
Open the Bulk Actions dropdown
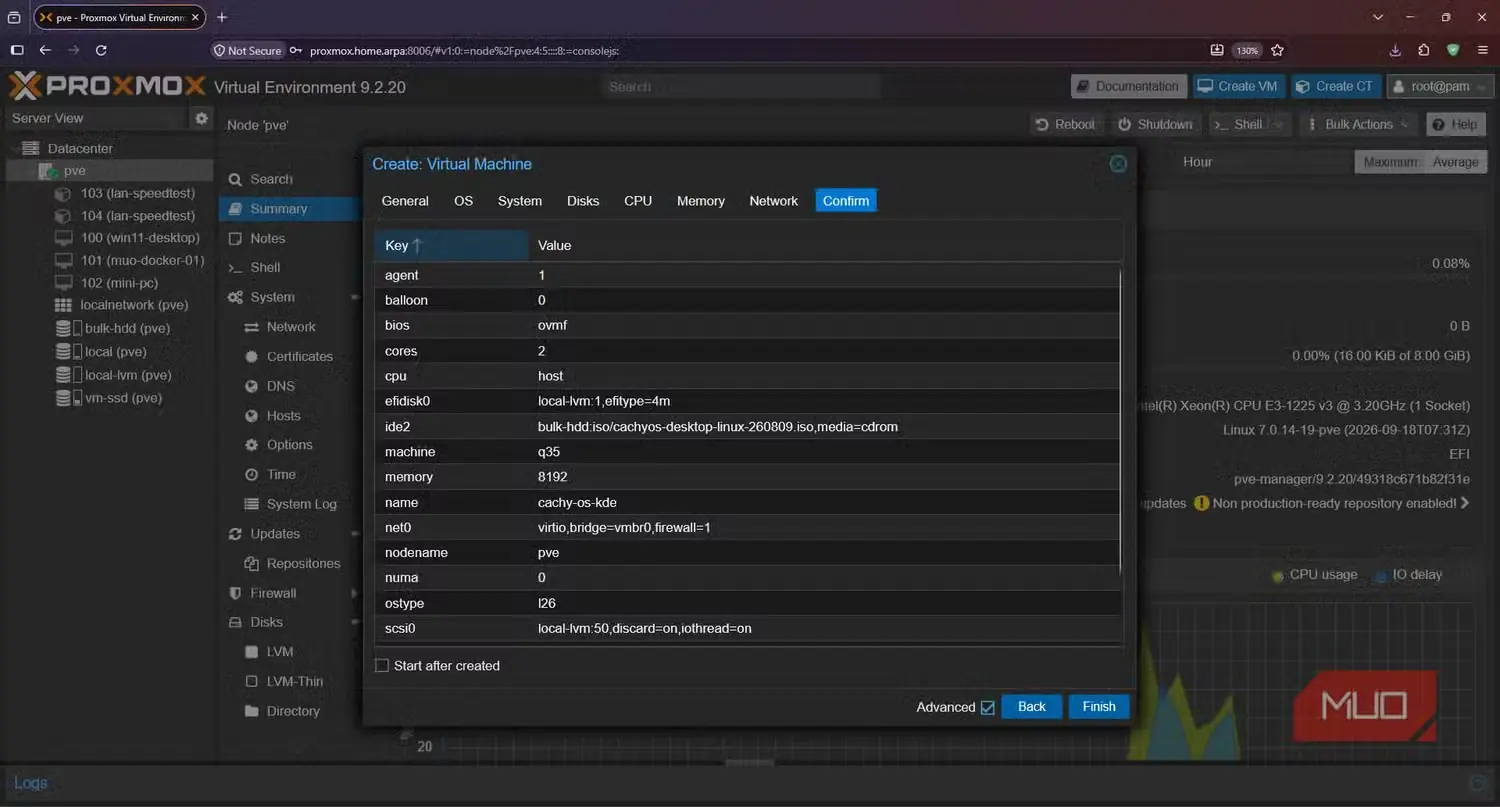click(1359, 124)
